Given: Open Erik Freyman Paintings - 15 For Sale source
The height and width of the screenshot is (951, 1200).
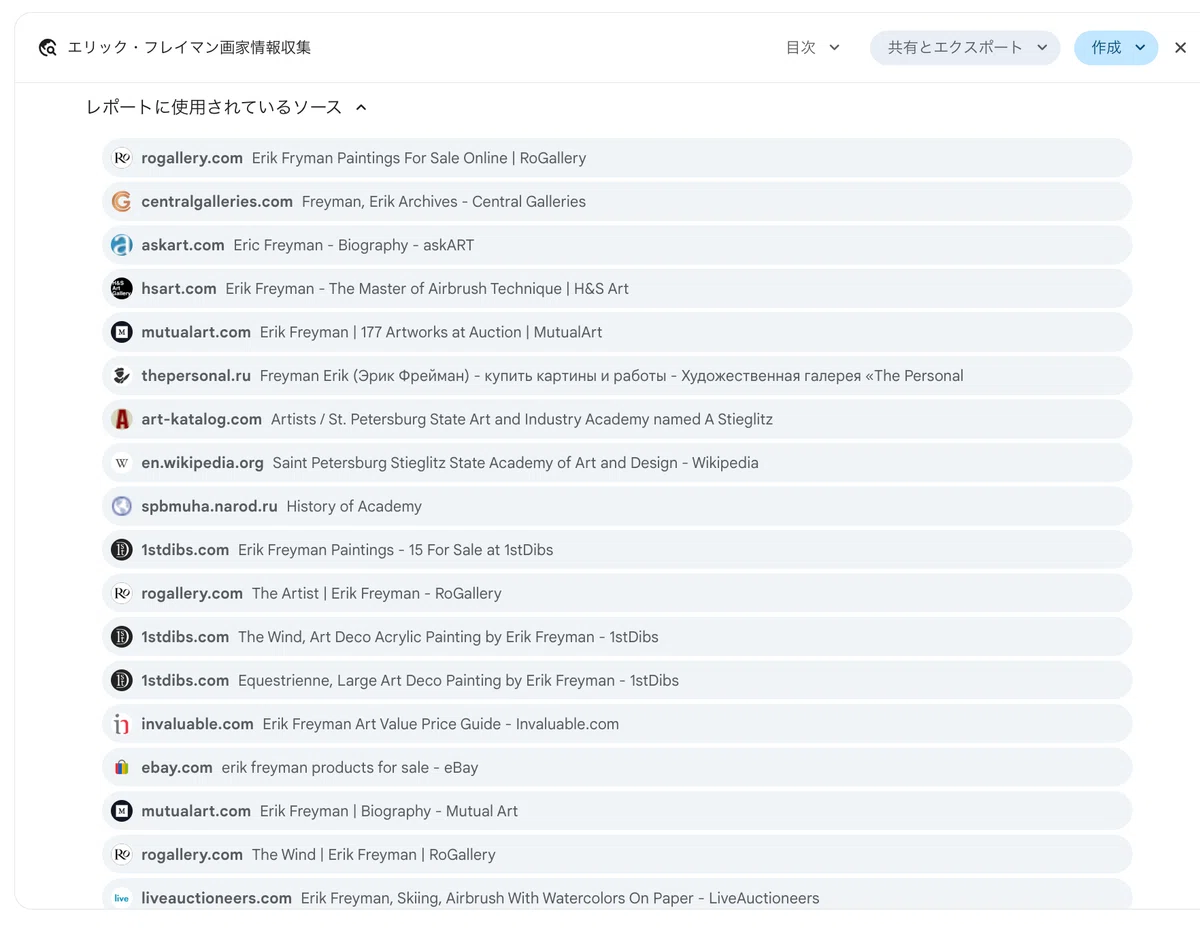Looking at the screenshot, I should pos(617,550).
